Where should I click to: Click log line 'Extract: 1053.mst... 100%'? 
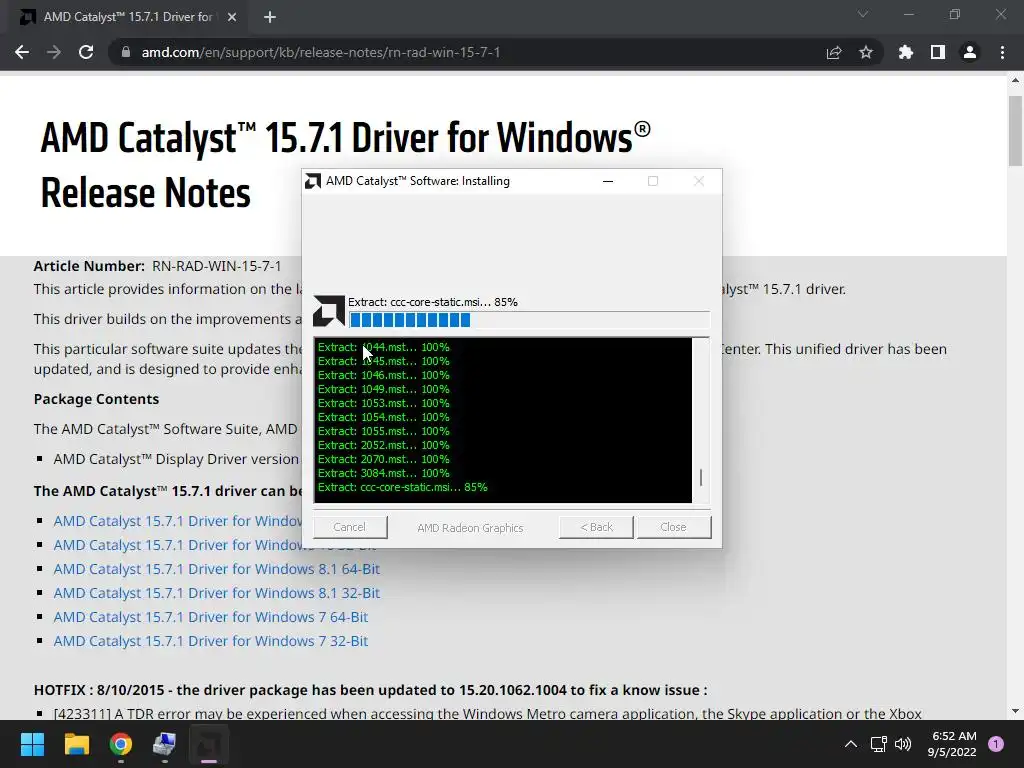pos(383,403)
